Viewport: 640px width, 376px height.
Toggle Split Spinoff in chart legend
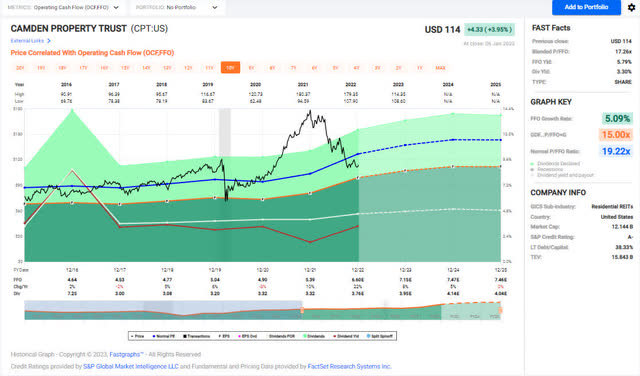coord(380,336)
